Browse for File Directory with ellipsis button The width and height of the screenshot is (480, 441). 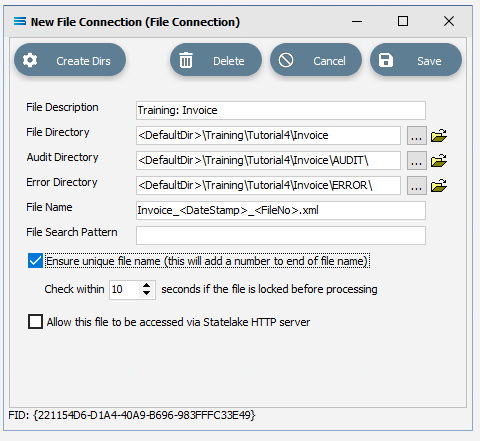point(417,136)
